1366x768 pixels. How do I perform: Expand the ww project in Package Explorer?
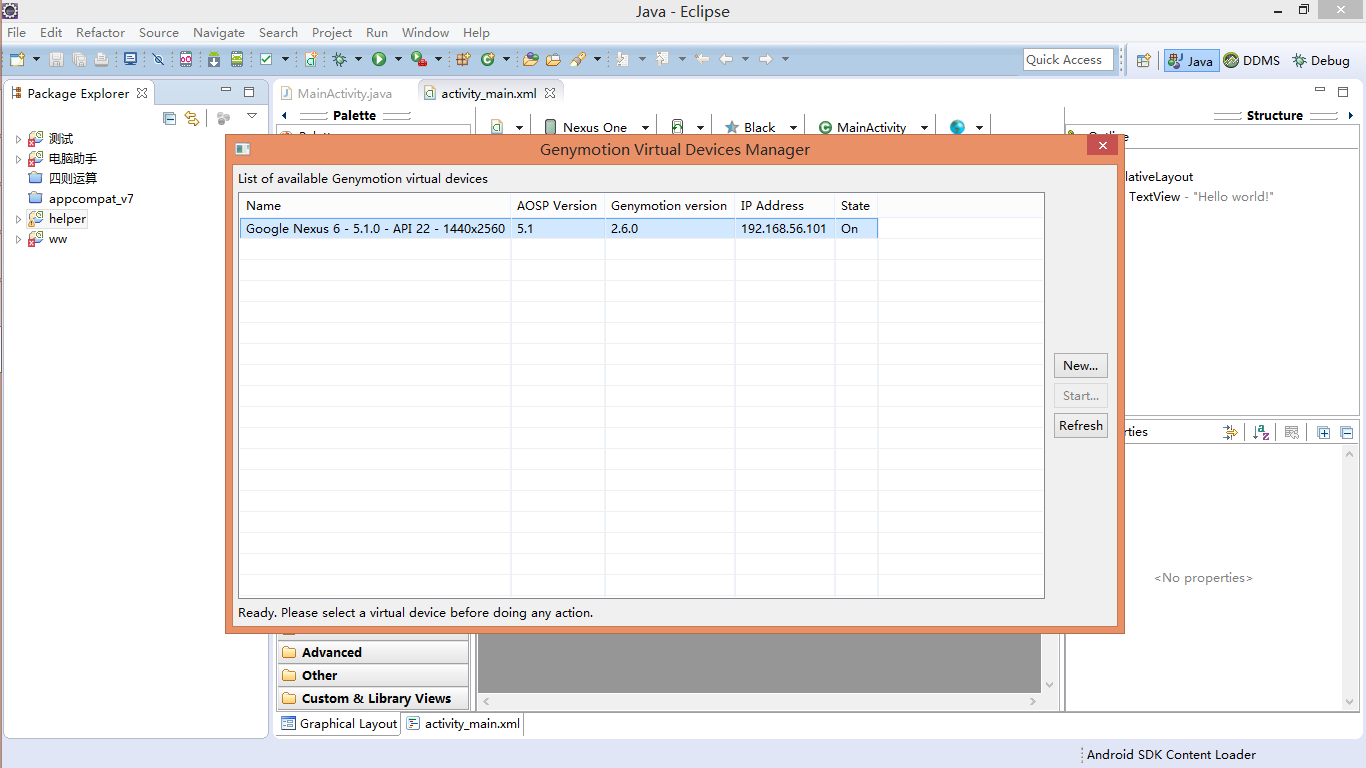pyautogui.click(x=18, y=239)
